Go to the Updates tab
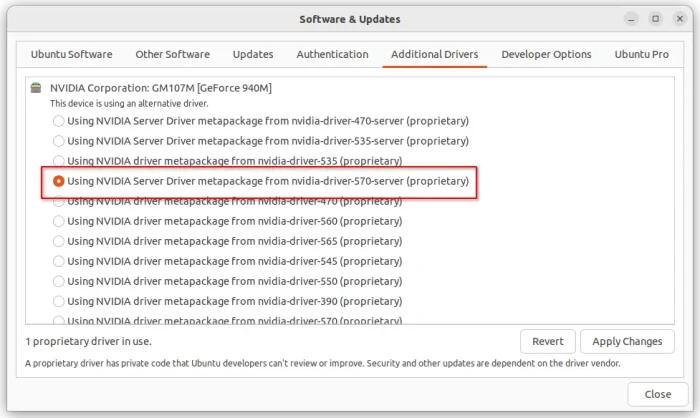The height and width of the screenshot is (418, 700). 253,54
